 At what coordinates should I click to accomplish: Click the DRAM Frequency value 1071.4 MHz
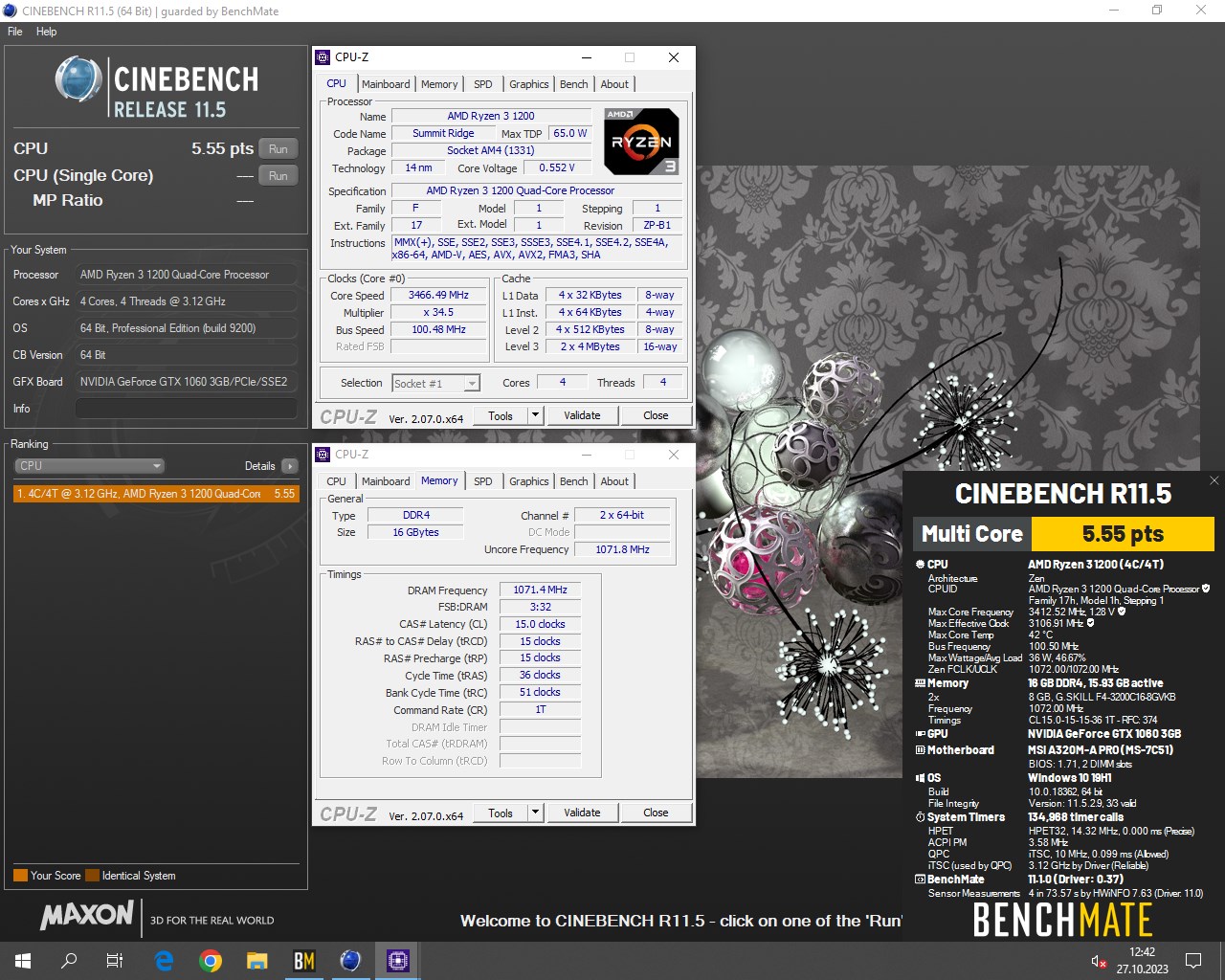pos(540,590)
